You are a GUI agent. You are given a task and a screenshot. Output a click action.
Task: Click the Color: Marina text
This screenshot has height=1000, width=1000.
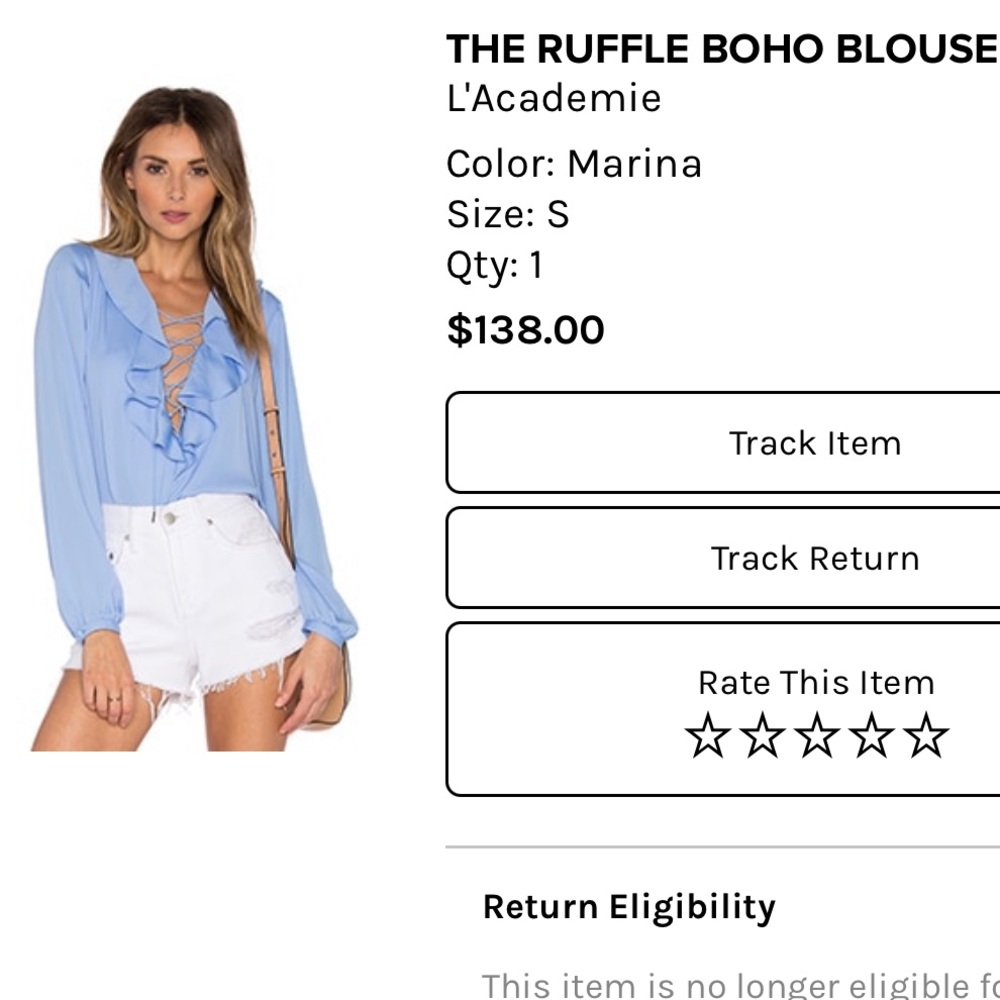pos(575,163)
